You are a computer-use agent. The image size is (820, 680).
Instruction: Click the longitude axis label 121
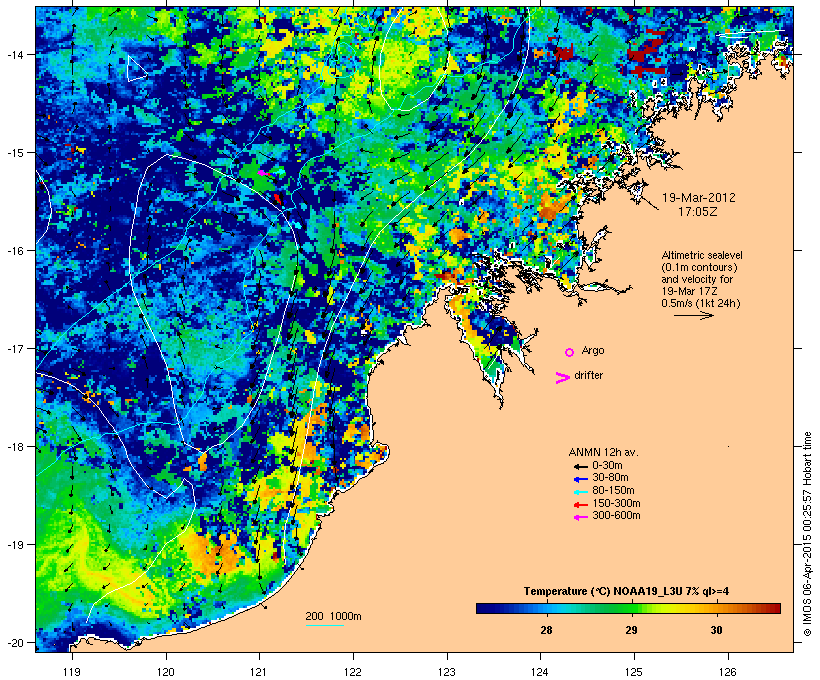(x=259, y=672)
